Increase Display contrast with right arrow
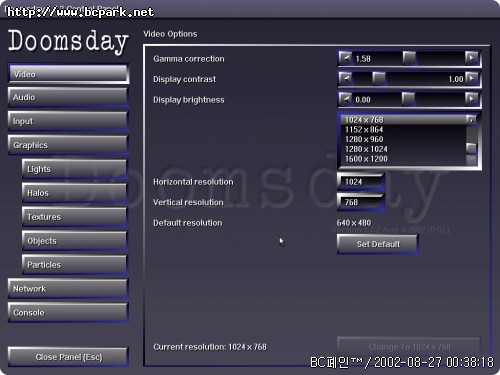The width and height of the screenshot is (500, 375). pyautogui.click(x=471, y=79)
